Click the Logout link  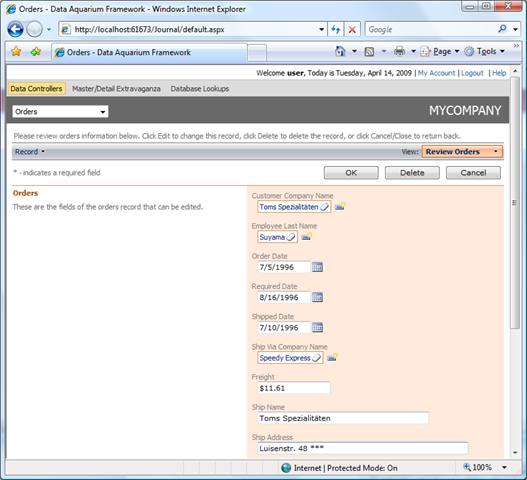tap(472, 73)
